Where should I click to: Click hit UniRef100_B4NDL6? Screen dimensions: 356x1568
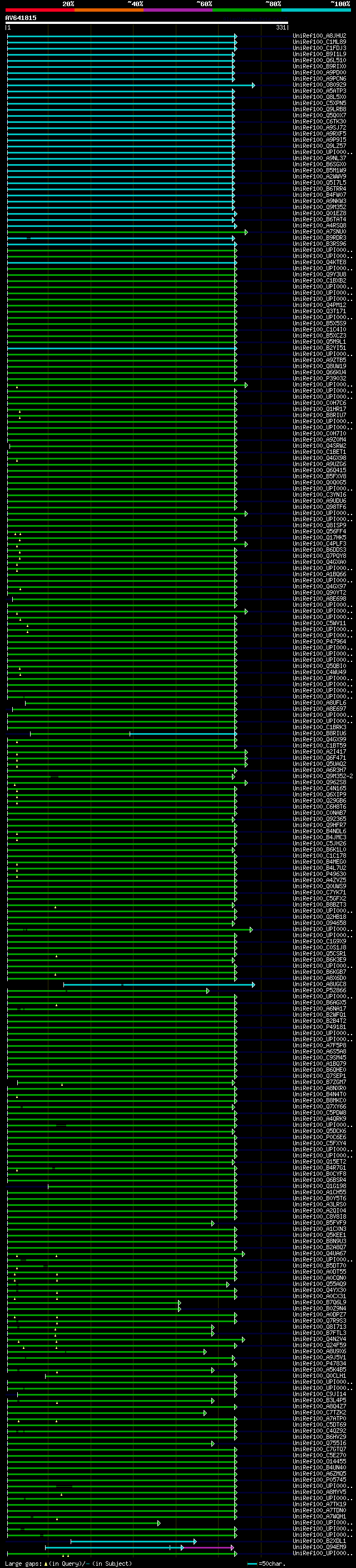click(319, 832)
